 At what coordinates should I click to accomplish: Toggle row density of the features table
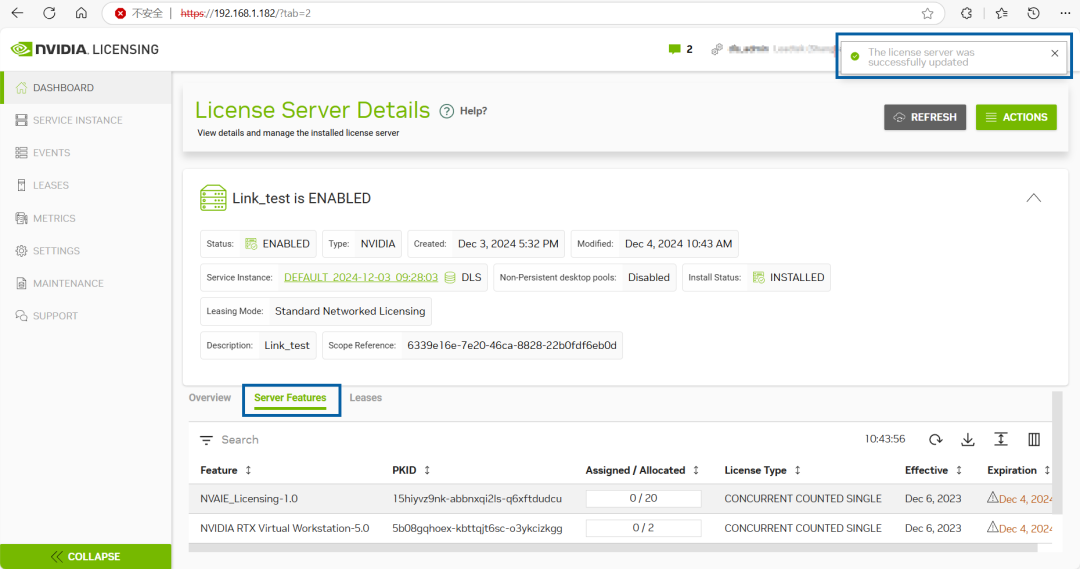(x=1001, y=439)
